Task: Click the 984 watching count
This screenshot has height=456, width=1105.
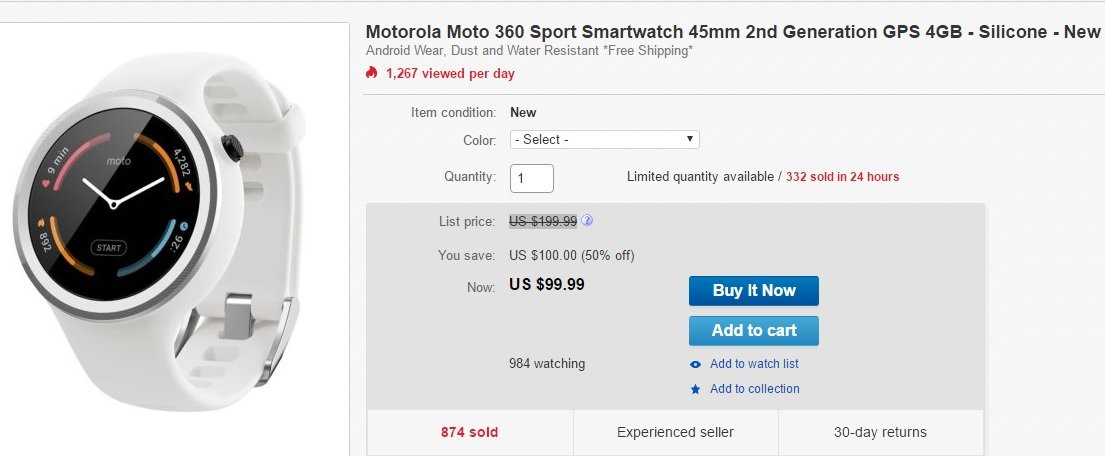Action: point(547,364)
